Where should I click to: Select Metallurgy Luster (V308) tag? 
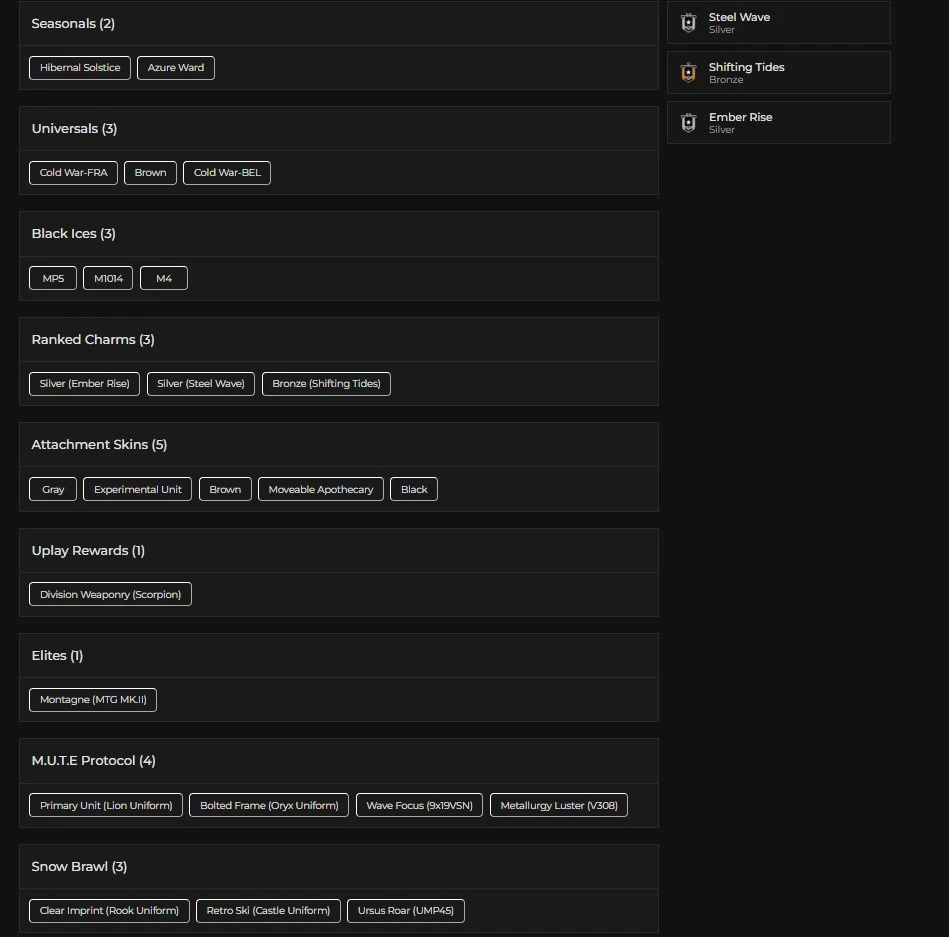coord(559,806)
